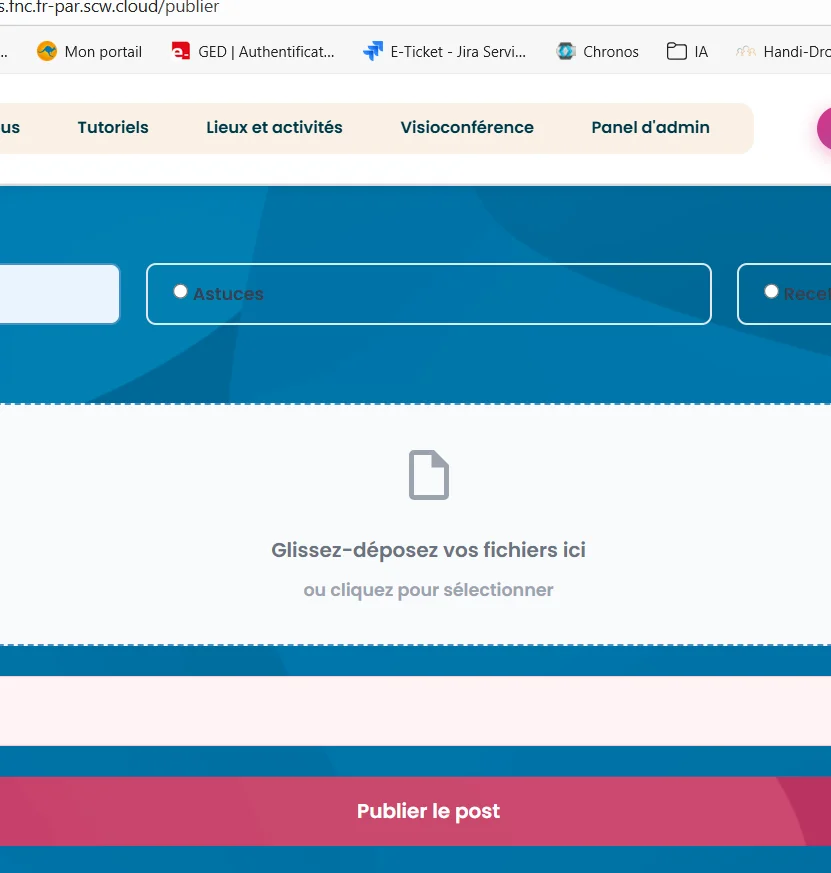The image size is (831, 873).
Task: Click the pale pink input field
Action: pyautogui.click(x=415, y=711)
